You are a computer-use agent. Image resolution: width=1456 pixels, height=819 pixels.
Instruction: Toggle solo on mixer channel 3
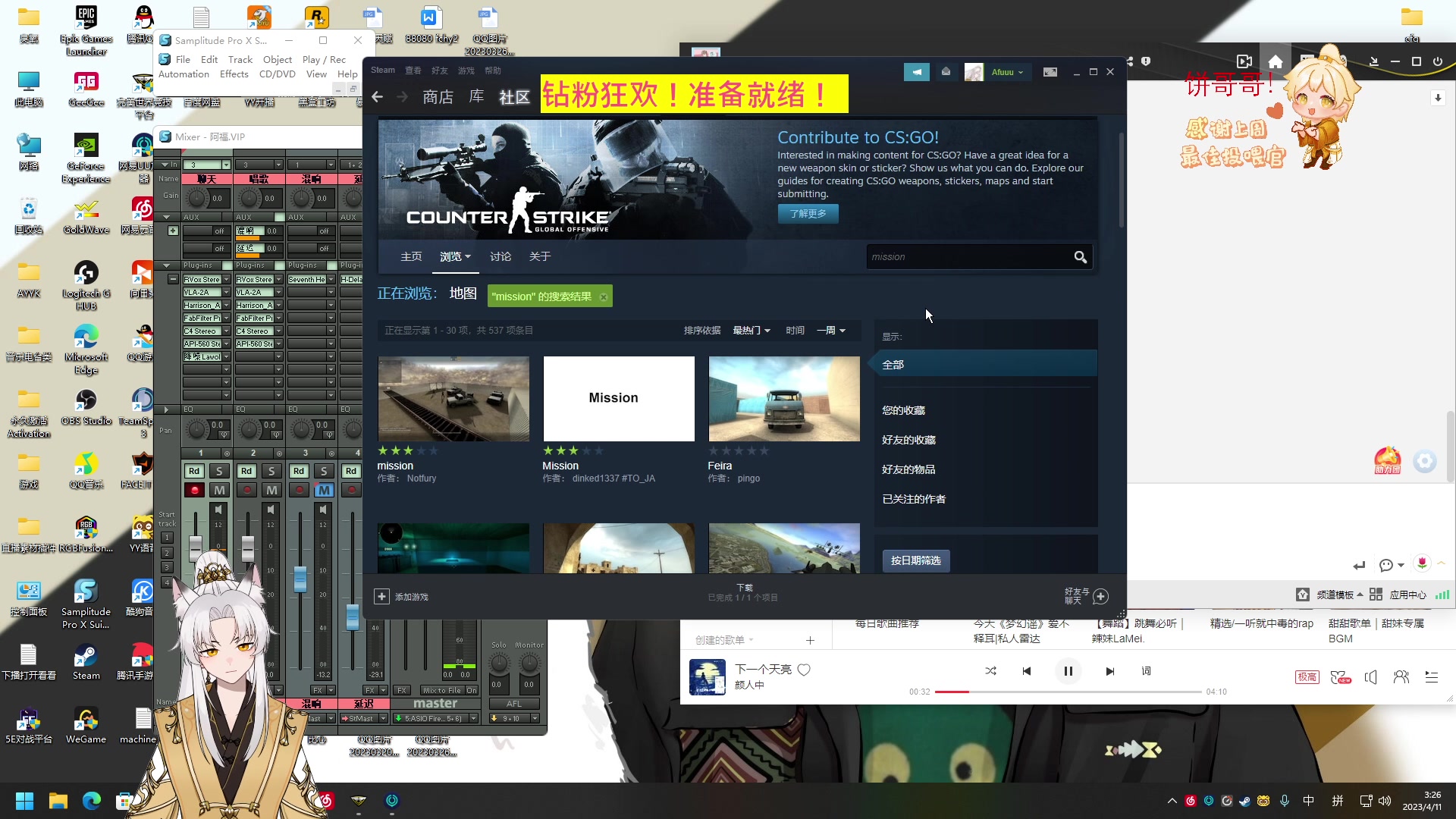(324, 471)
